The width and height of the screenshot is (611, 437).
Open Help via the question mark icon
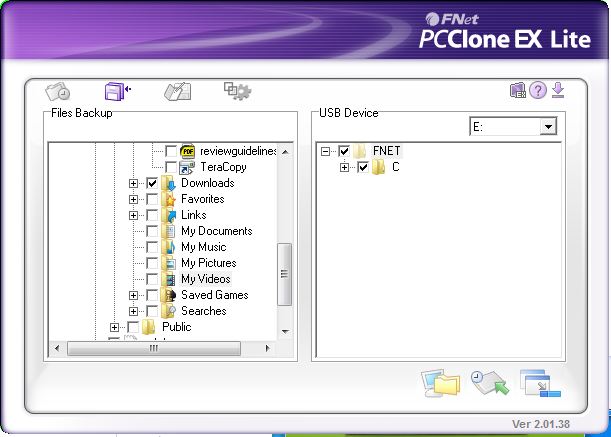coord(538,90)
